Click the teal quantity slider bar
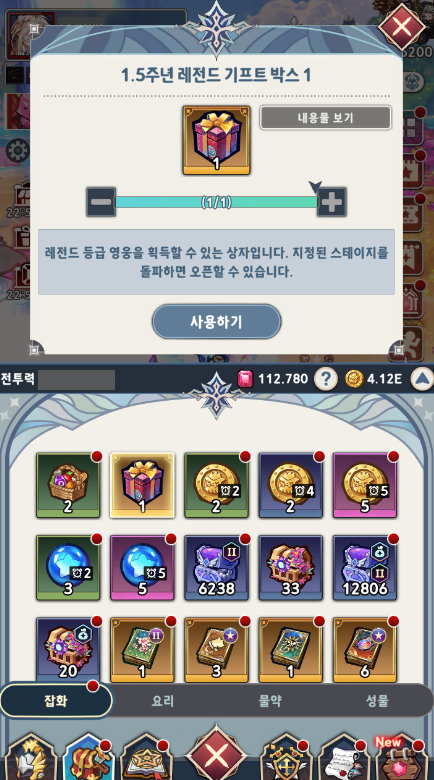The width and height of the screenshot is (434, 780). pyautogui.click(x=217, y=202)
